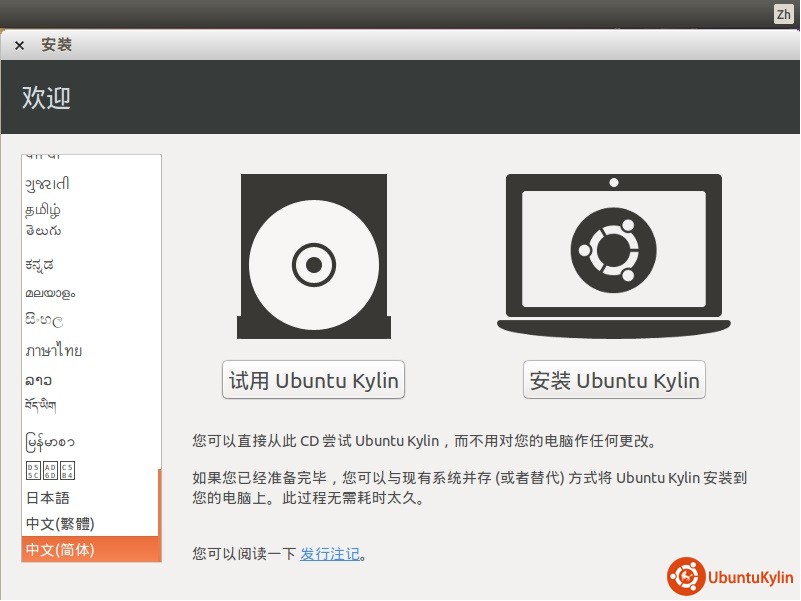Image resolution: width=801 pixels, height=601 pixels.
Task: Select 中文(繁體) in the language list
Action: coord(60,523)
